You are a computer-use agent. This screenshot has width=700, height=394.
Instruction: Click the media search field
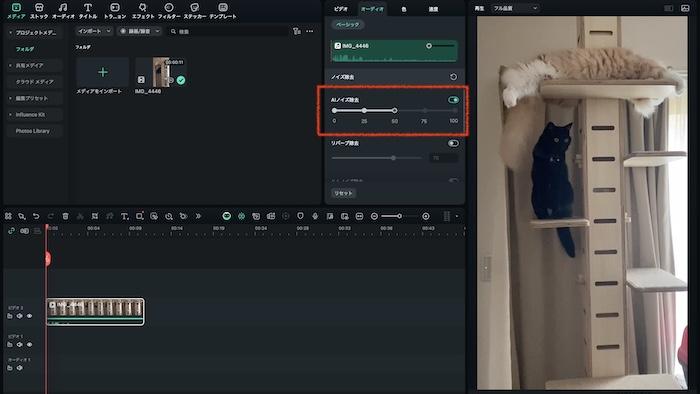(x=228, y=31)
